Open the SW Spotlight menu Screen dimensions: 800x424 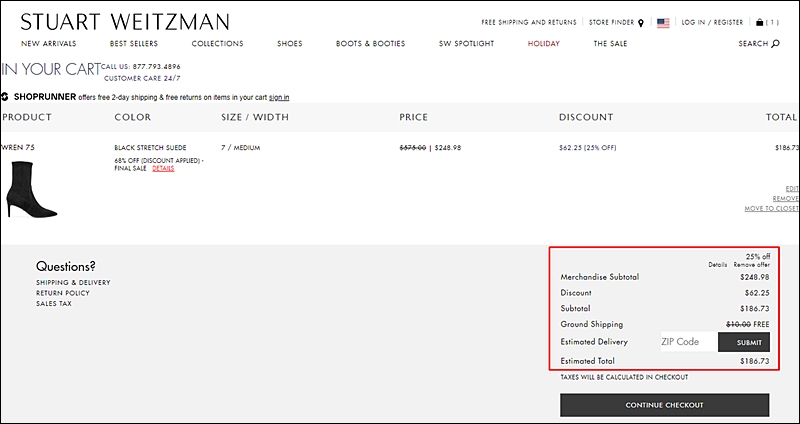pos(466,44)
